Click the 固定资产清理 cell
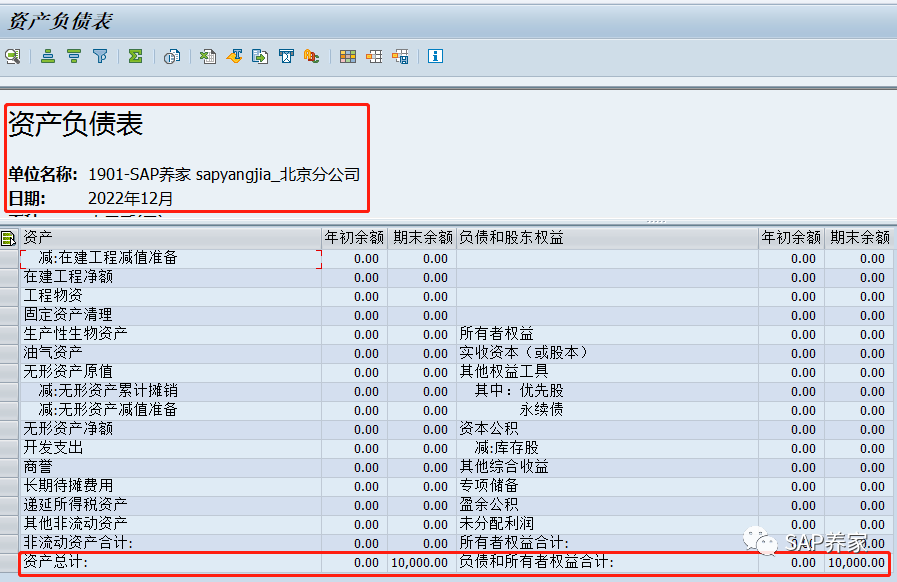This screenshot has height=582, width=897. pyautogui.click(x=170, y=315)
